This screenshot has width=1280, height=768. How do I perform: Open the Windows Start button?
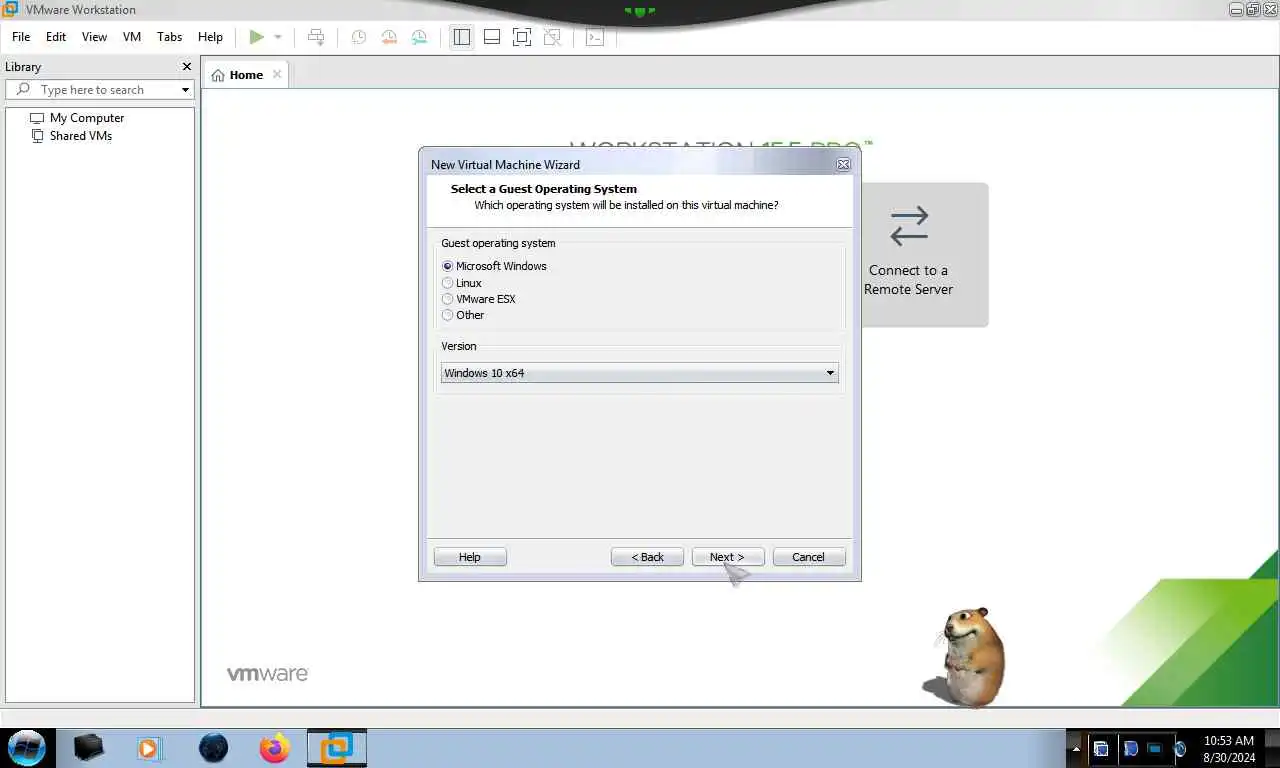tap(27, 747)
